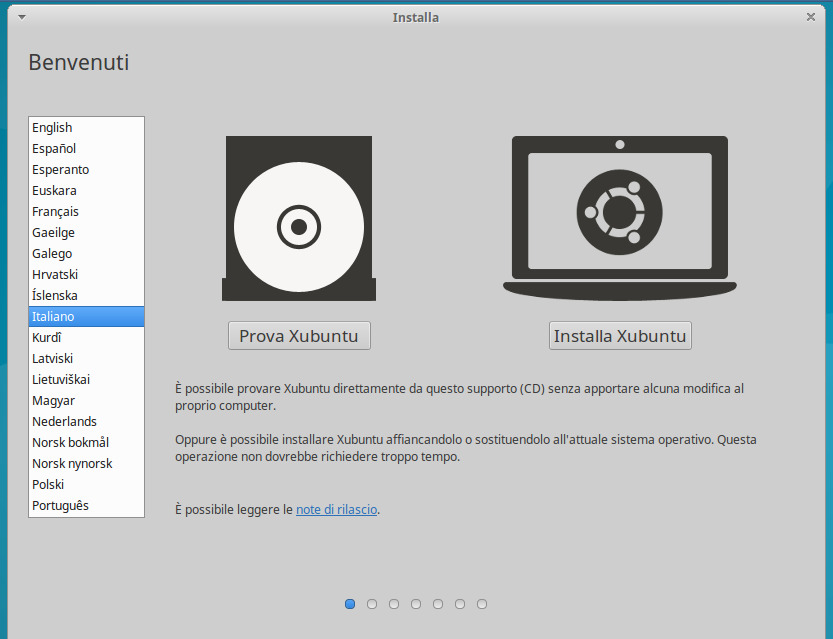Select Kurdî in the language list
The height and width of the screenshot is (639, 833).
pyautogui.click(x=86, y=337)
